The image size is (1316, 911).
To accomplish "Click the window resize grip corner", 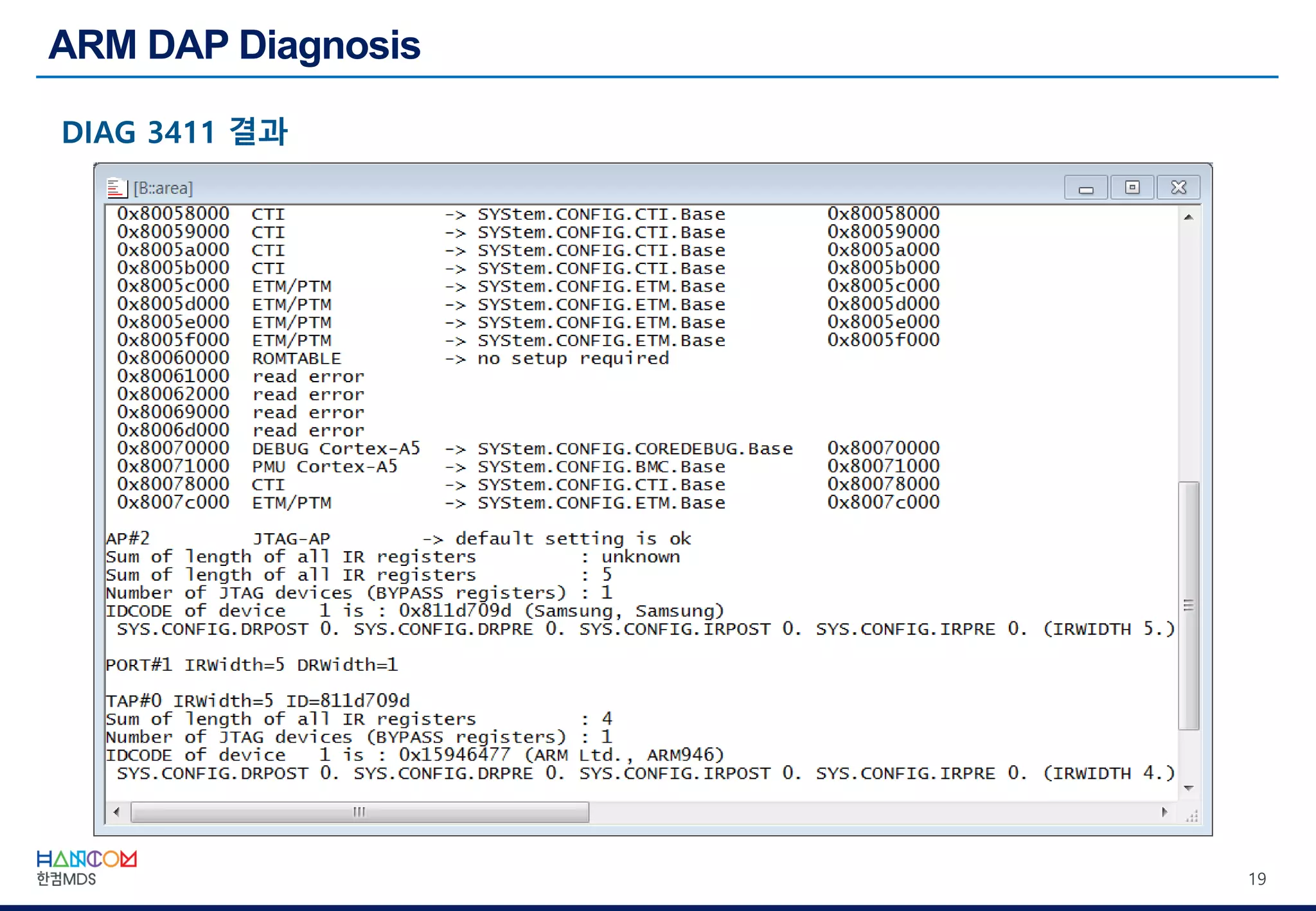I will [1192, 817].
